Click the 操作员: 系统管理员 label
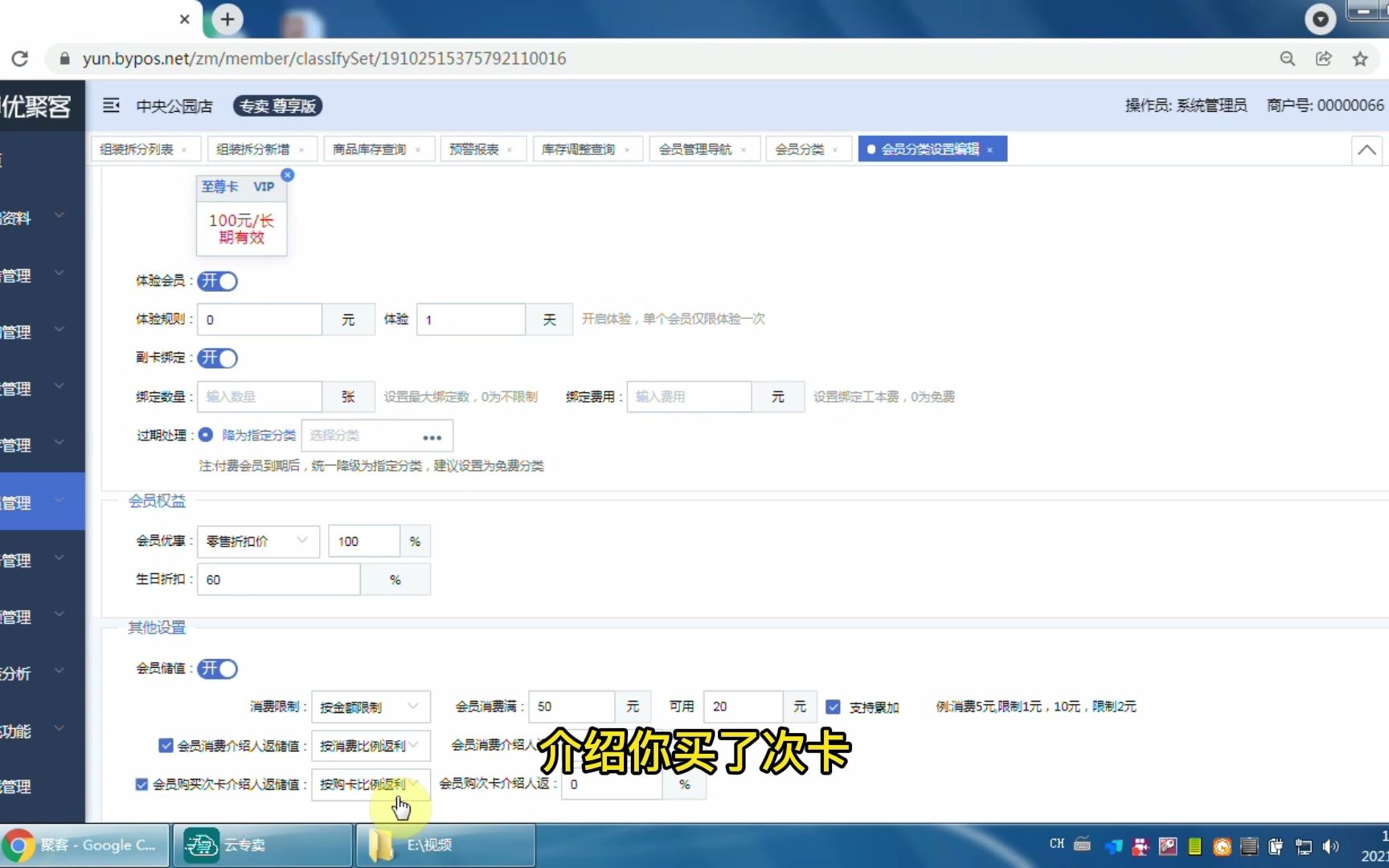The image size is (1389, 868). (x=1186, y=105)
